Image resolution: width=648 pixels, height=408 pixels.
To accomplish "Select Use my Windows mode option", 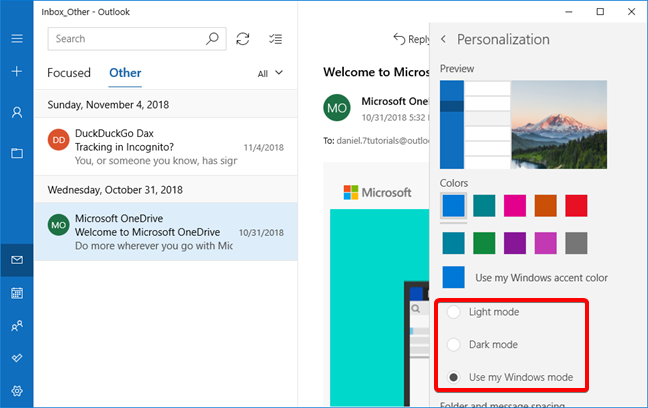I will (x=453, y=377).
